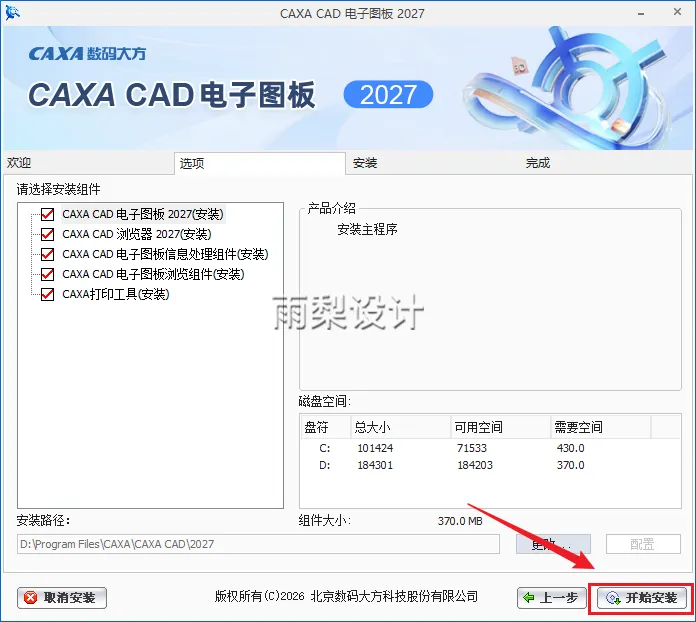This screenshot has width=696, height=622.
Task: Click the 更改 path button
Action: tap(553, 544)
